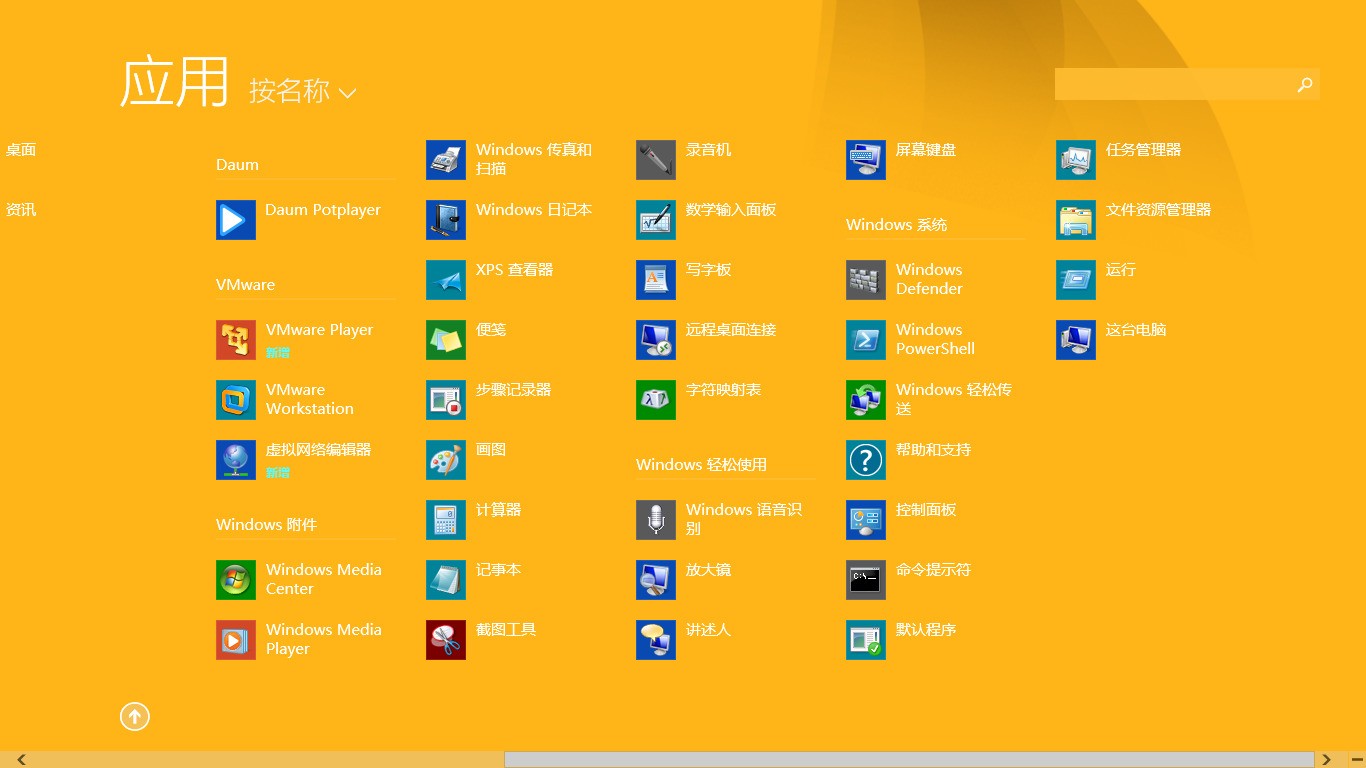Launch 命令提示符 console icon
This screenshot has height=768, width=1366.
[x=866, y=580]
